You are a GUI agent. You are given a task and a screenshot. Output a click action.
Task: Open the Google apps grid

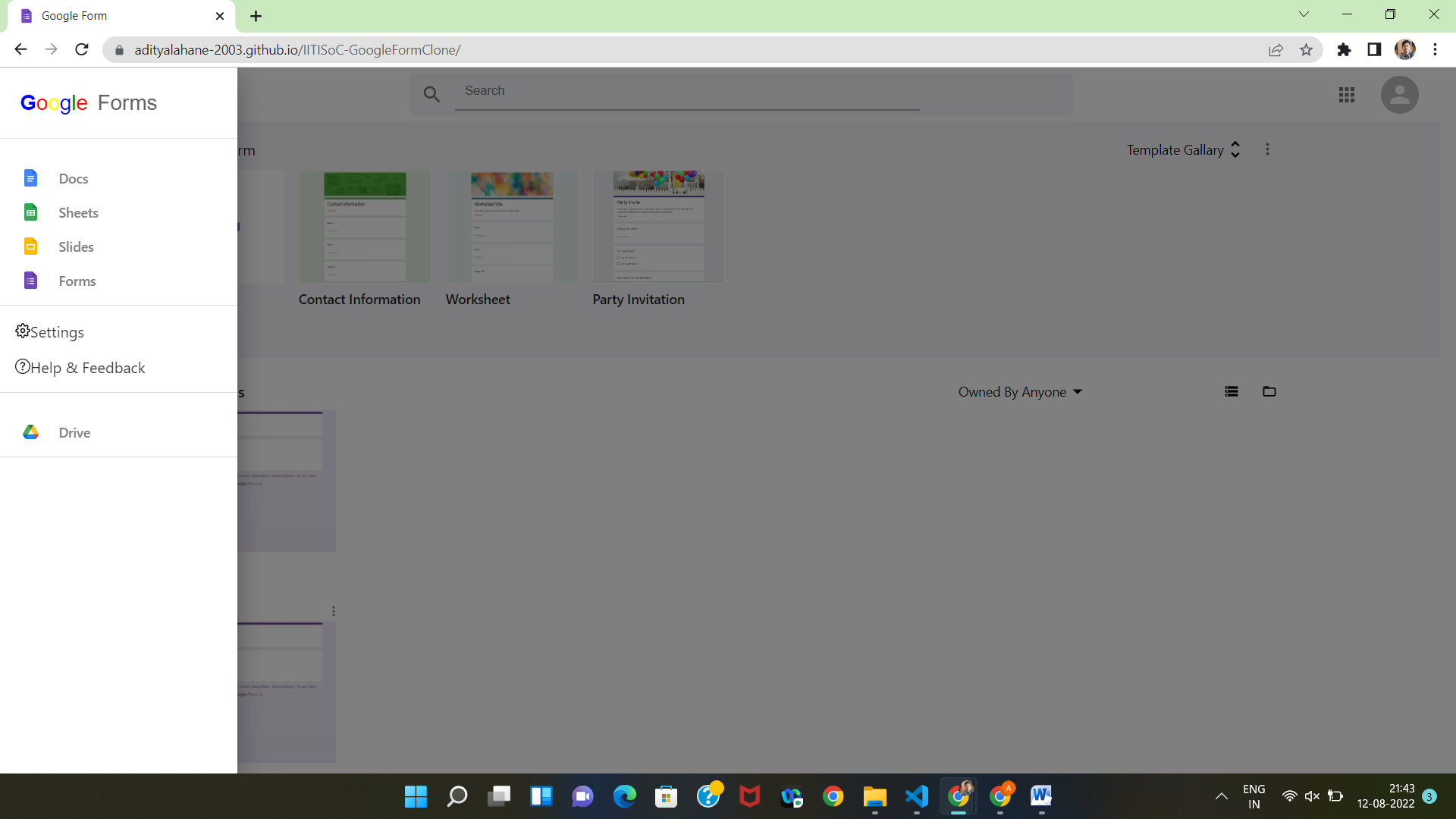(x=1347, y=95)
